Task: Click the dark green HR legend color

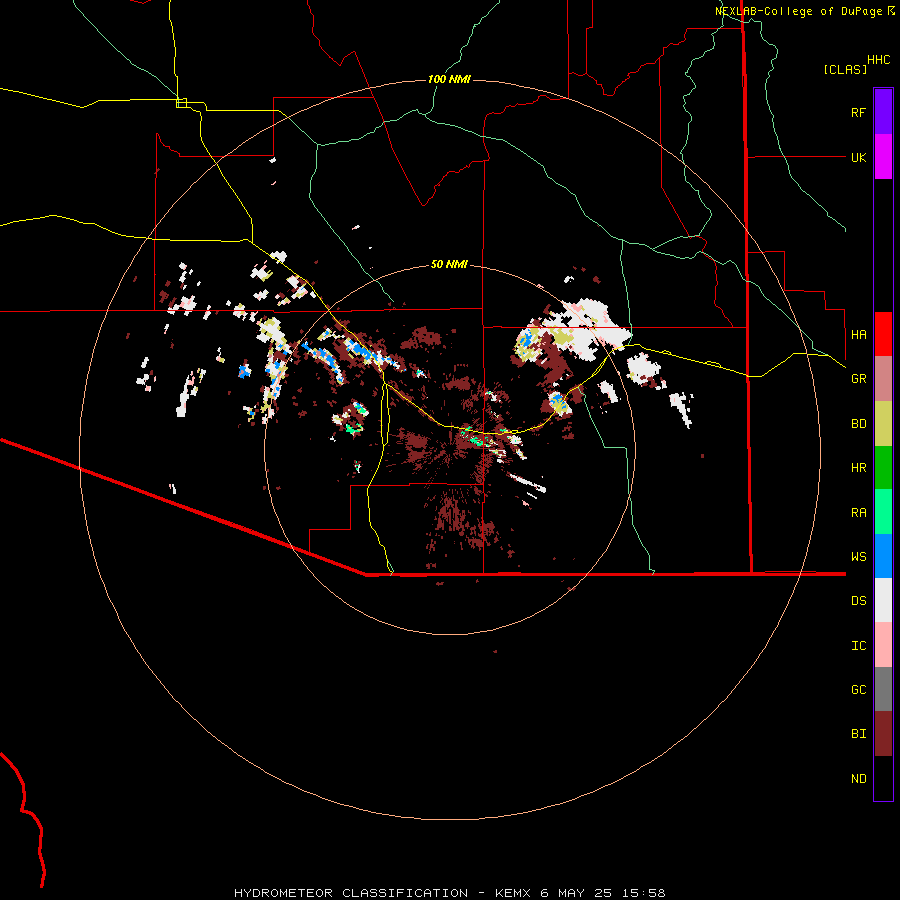Action: pos(883,468)
